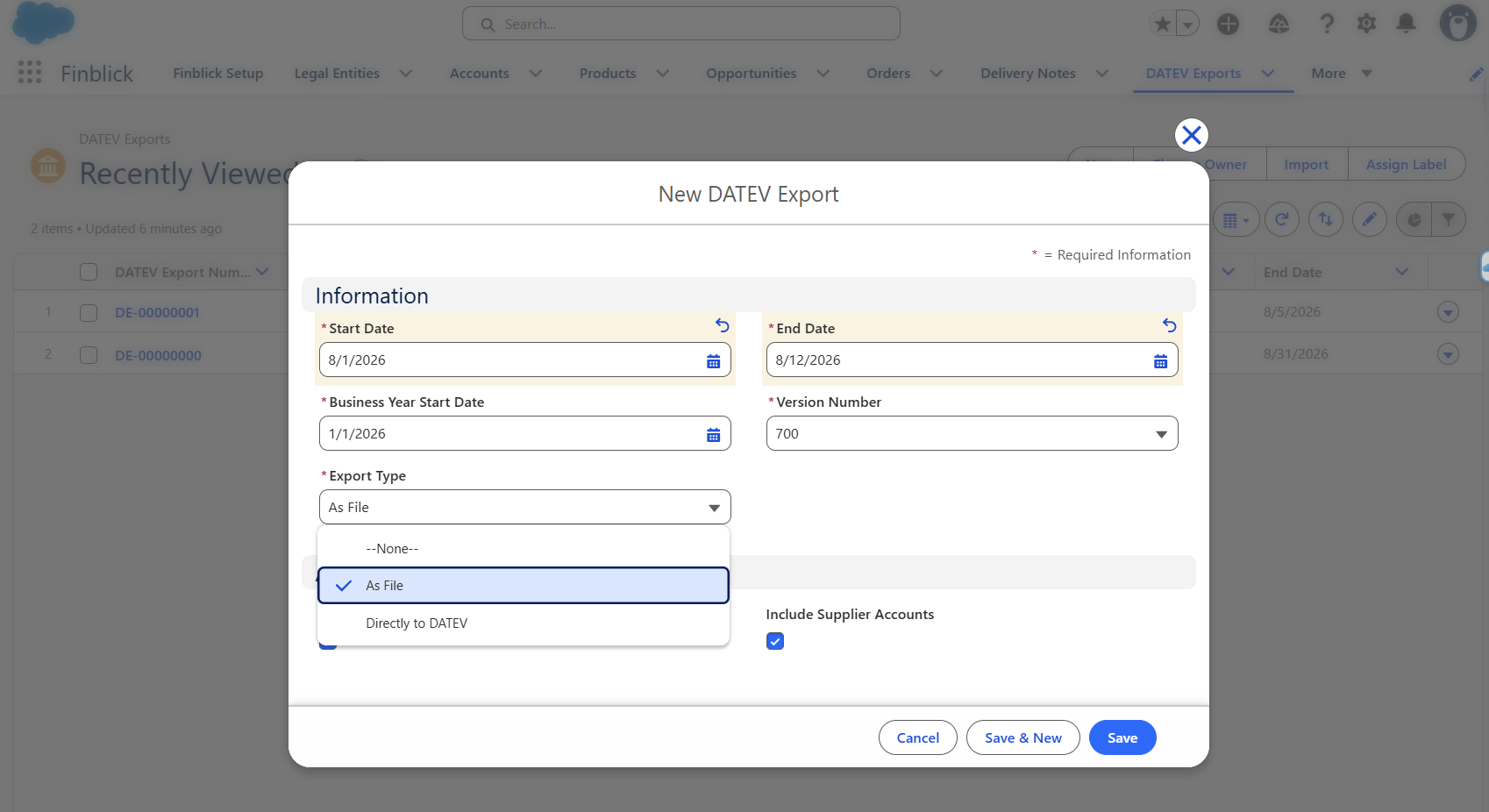Open the Products tab
1489x812 pixels.
(608, 74)
